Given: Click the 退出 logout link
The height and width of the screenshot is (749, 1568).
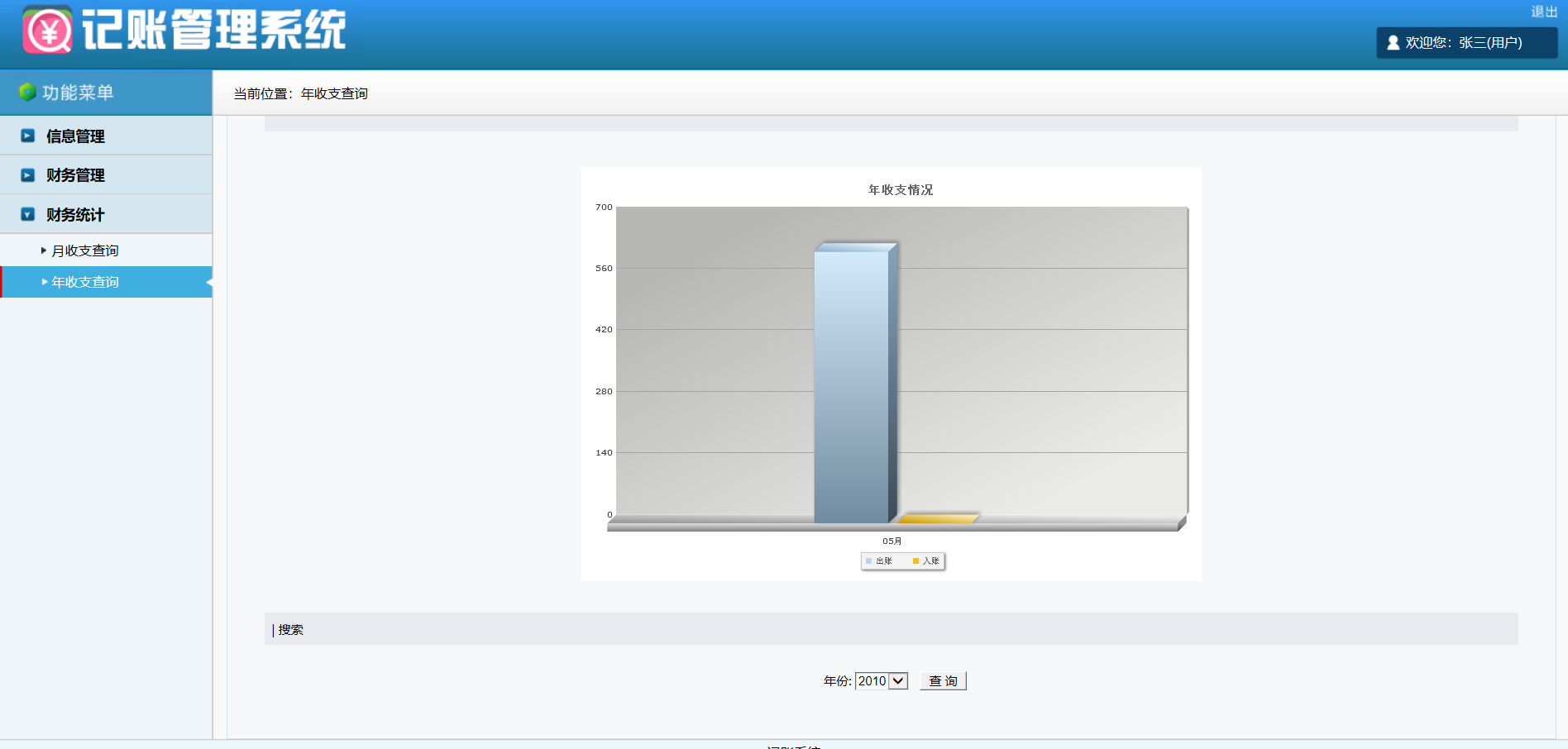Looking at the screenshot, I should pos(1543,12).
